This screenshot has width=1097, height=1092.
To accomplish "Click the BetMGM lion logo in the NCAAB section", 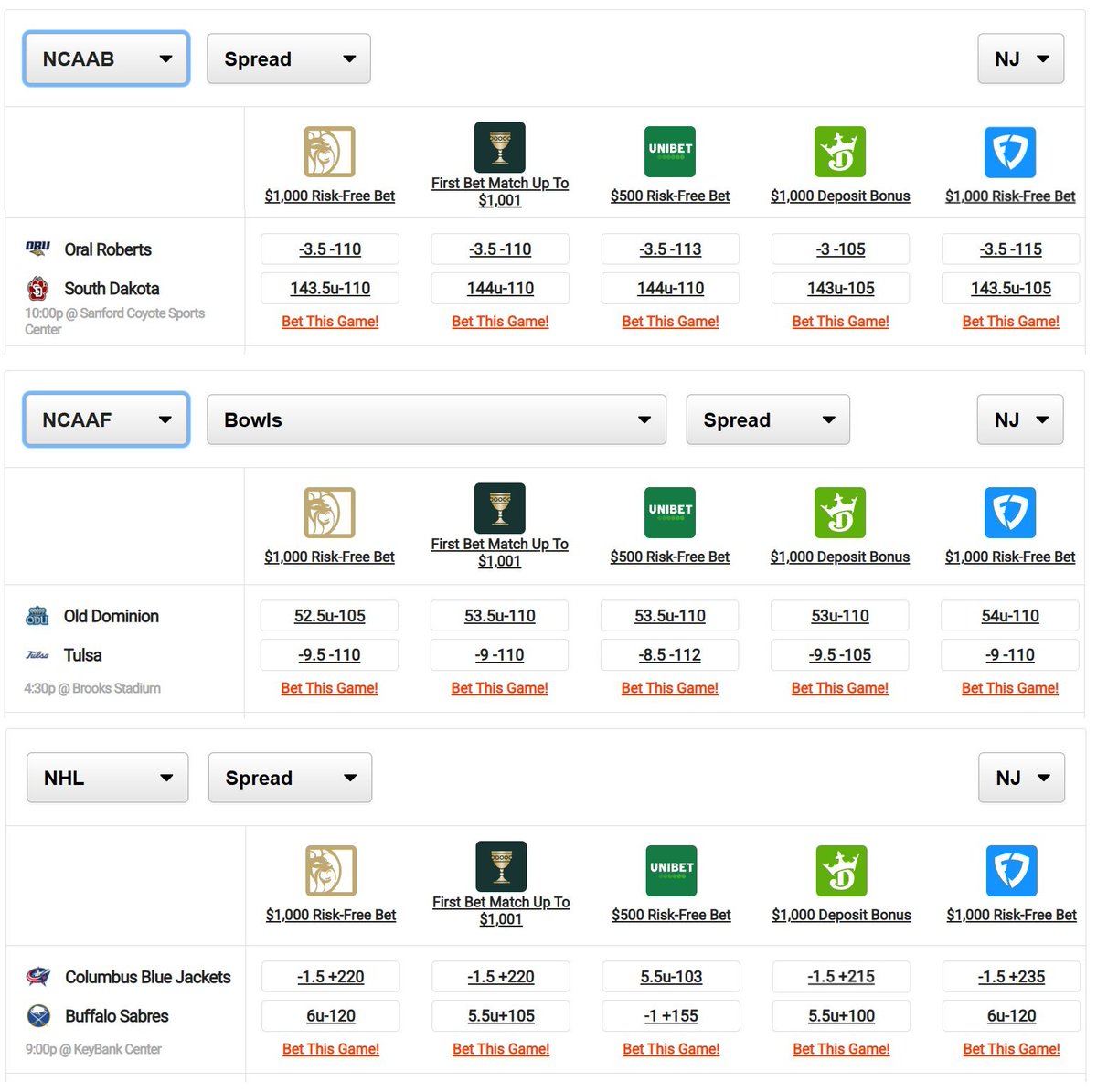I will [329, 152].
